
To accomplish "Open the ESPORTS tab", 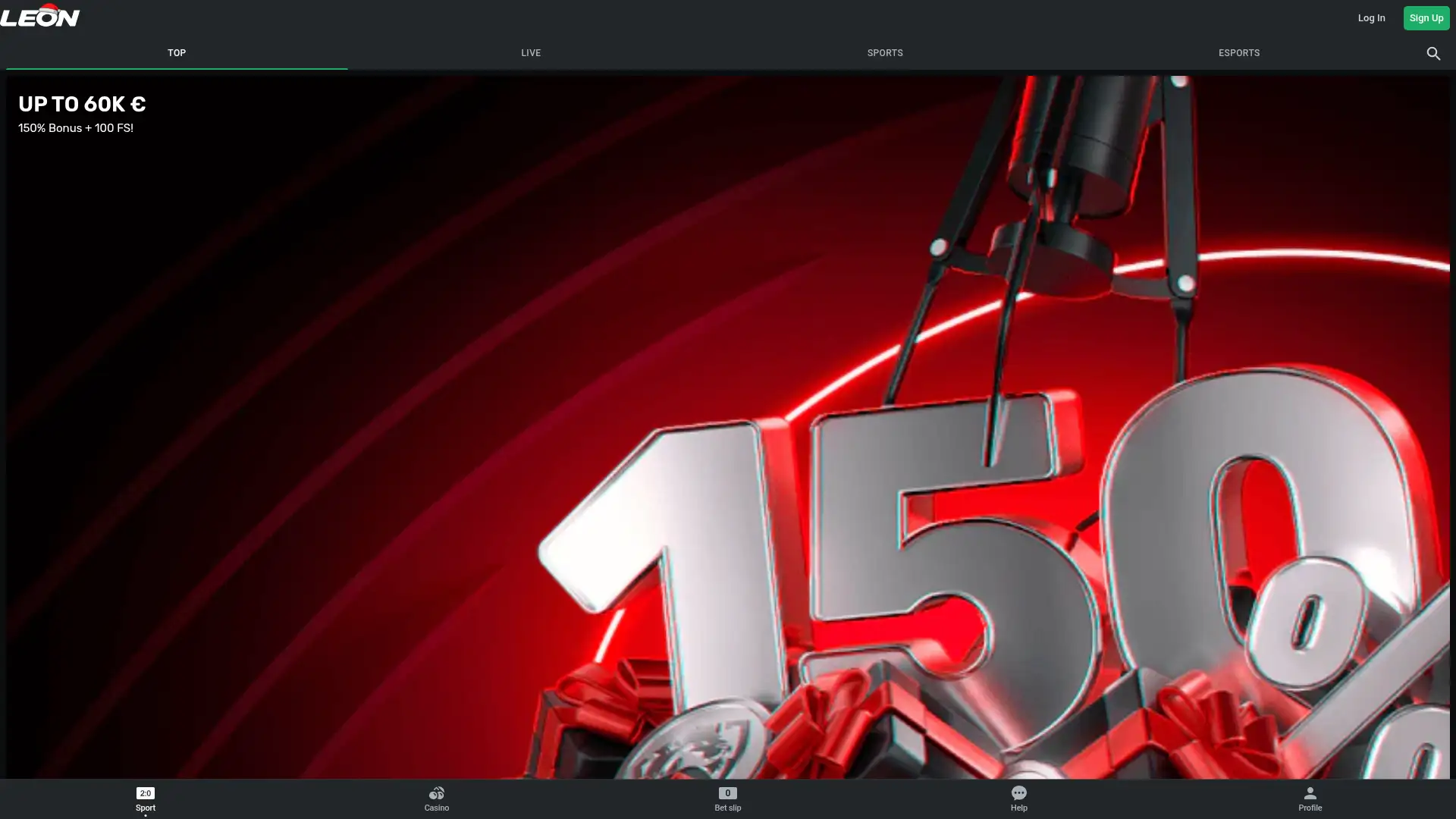I will [1239, 53].
